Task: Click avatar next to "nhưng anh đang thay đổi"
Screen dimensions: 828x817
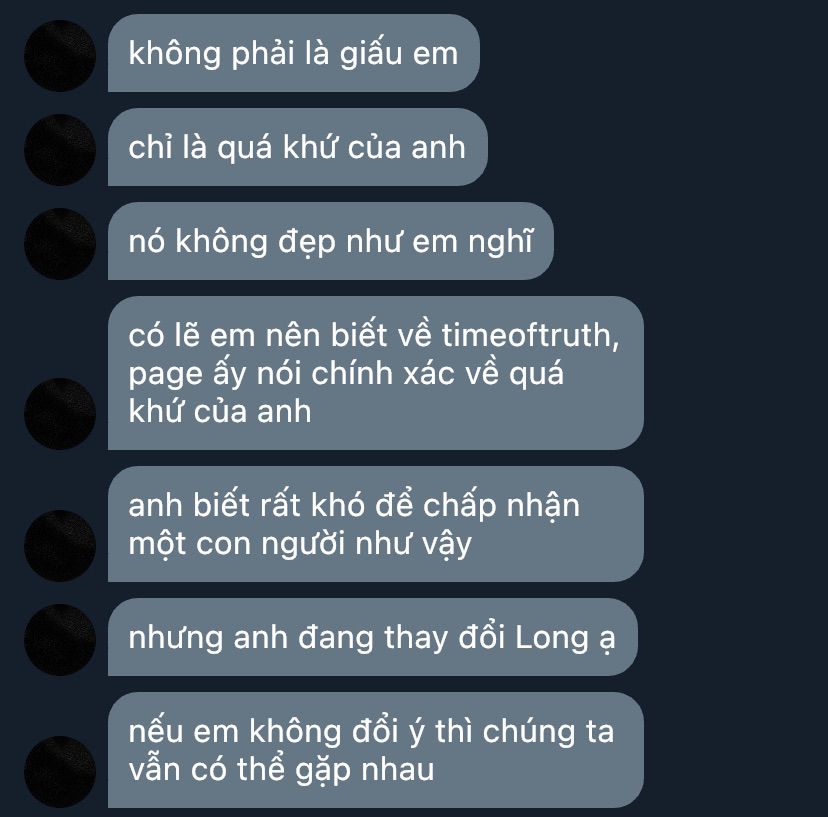Action: 60,640
